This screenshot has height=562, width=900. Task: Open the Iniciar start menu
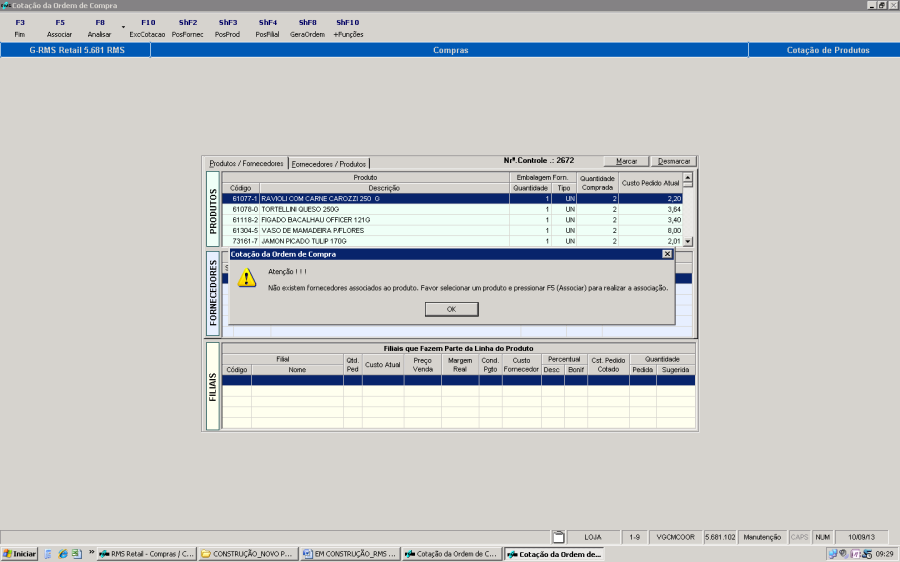[20, 554]
